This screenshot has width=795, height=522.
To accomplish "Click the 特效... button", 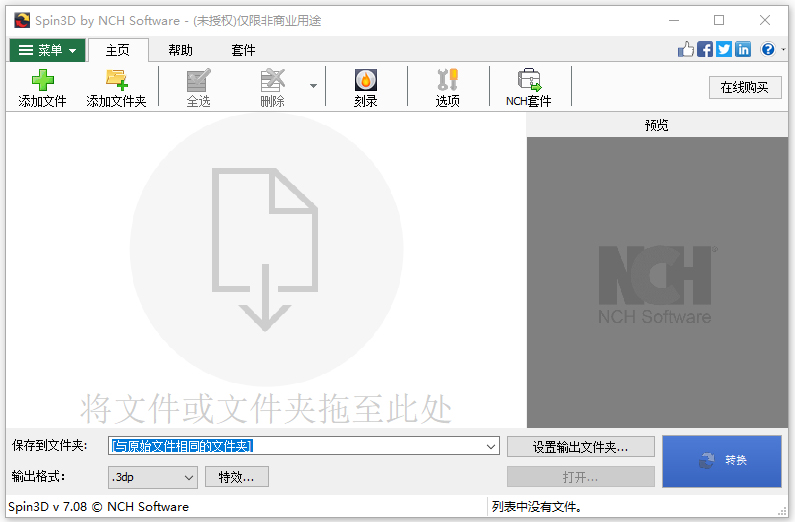I will coord(237,477).
